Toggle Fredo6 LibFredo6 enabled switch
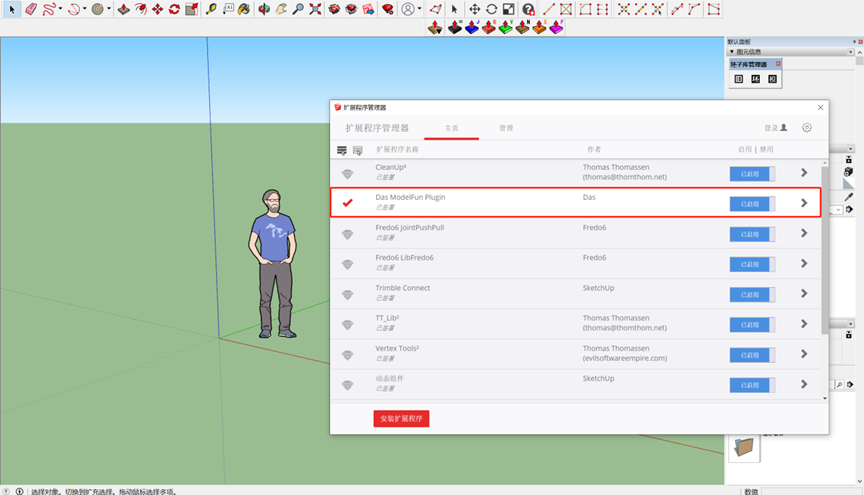The image size is (864, 495). [x=752, y=264]
